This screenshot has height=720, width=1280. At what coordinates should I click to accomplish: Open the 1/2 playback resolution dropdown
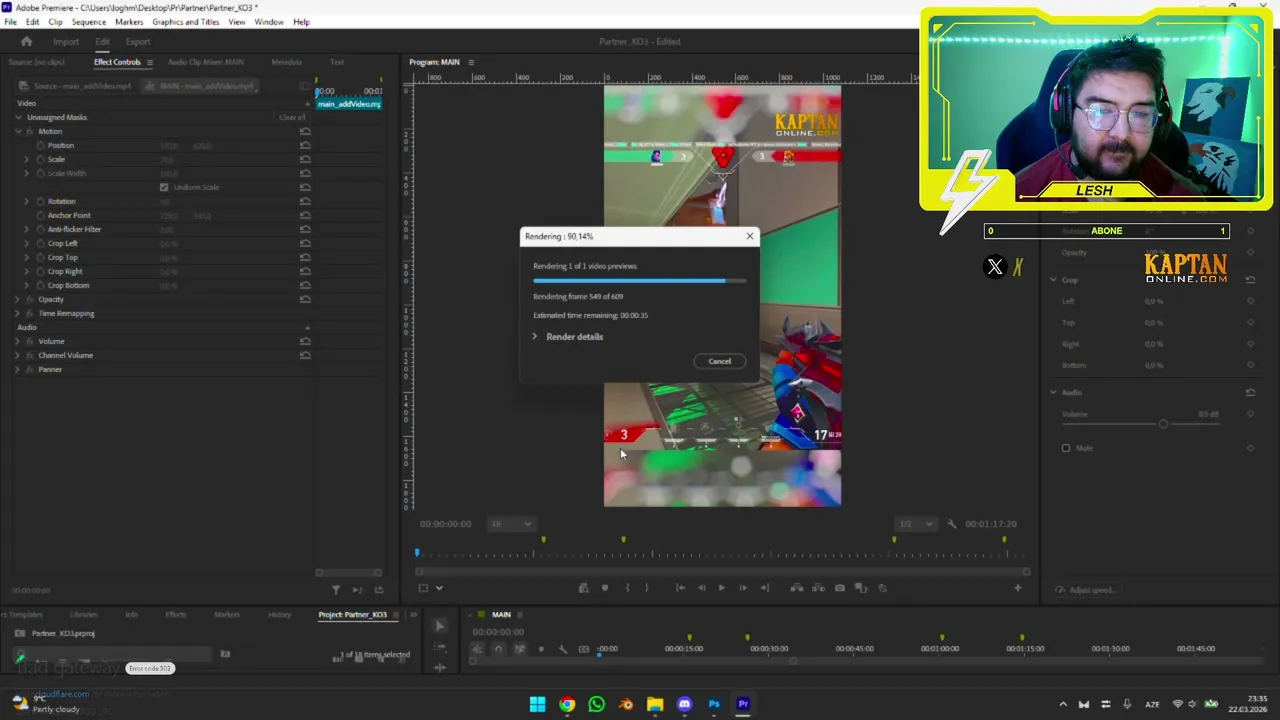coord(916,524)
